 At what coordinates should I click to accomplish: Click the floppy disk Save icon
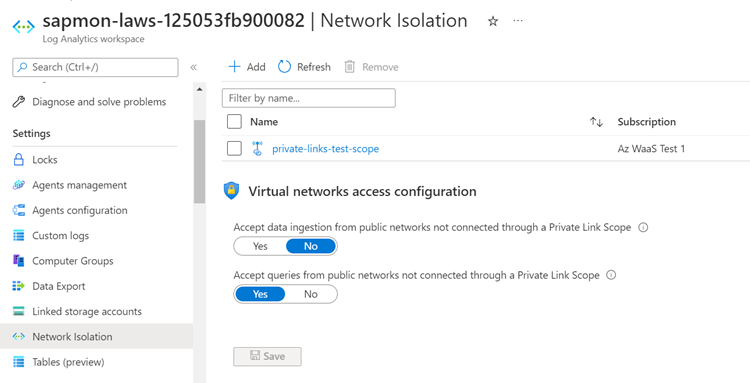click(x=255, y=356)
